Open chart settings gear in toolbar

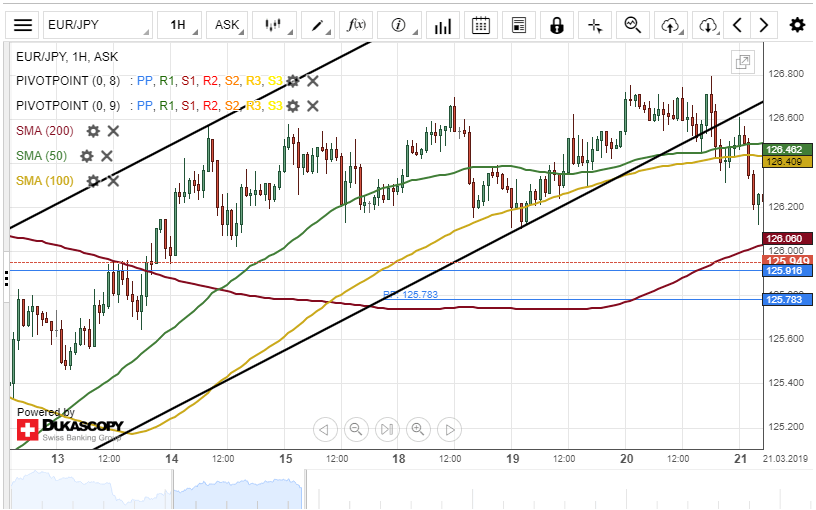click(797, 25)
